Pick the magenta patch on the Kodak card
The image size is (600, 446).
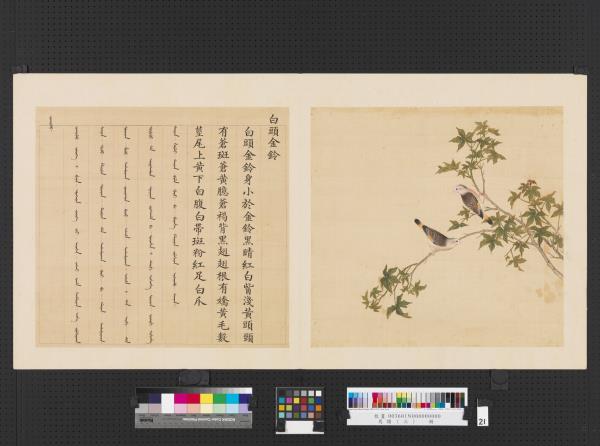180,399
